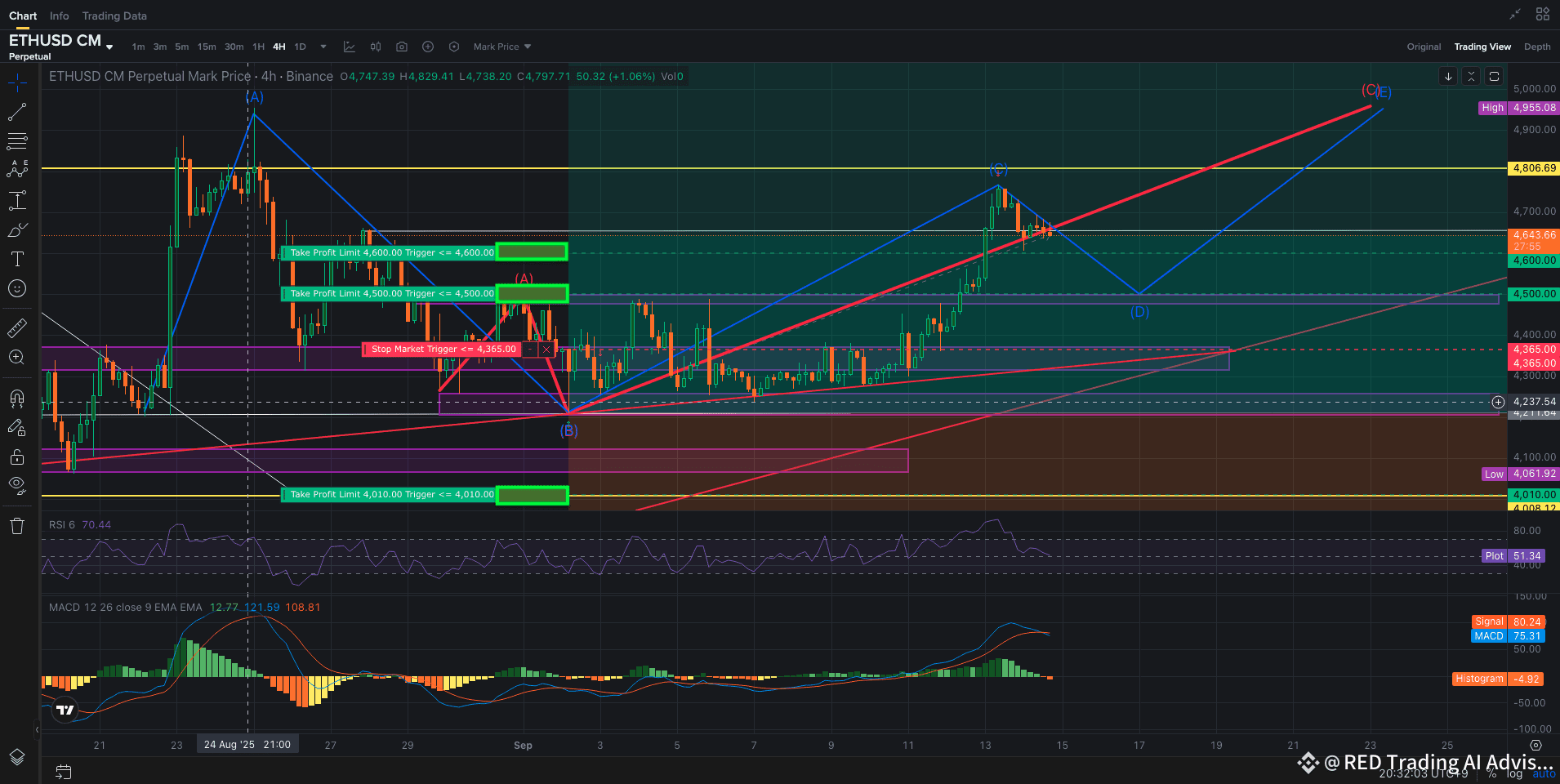This screenshot has height=784, width=1560.
Task: Toggle lock all drawing tools
Action: (x=17, y=457)
